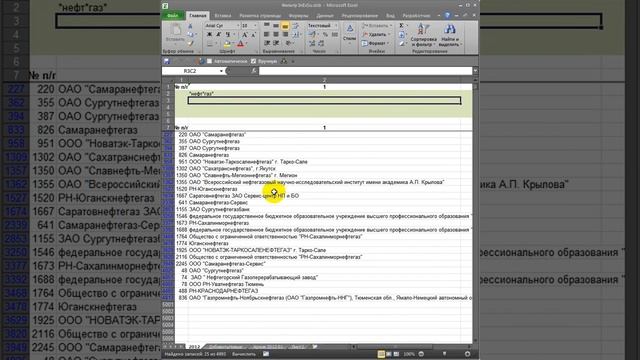Screen dimensions: 640x360
Task: Switch to Page Layout view
Action: pos(389,354)
